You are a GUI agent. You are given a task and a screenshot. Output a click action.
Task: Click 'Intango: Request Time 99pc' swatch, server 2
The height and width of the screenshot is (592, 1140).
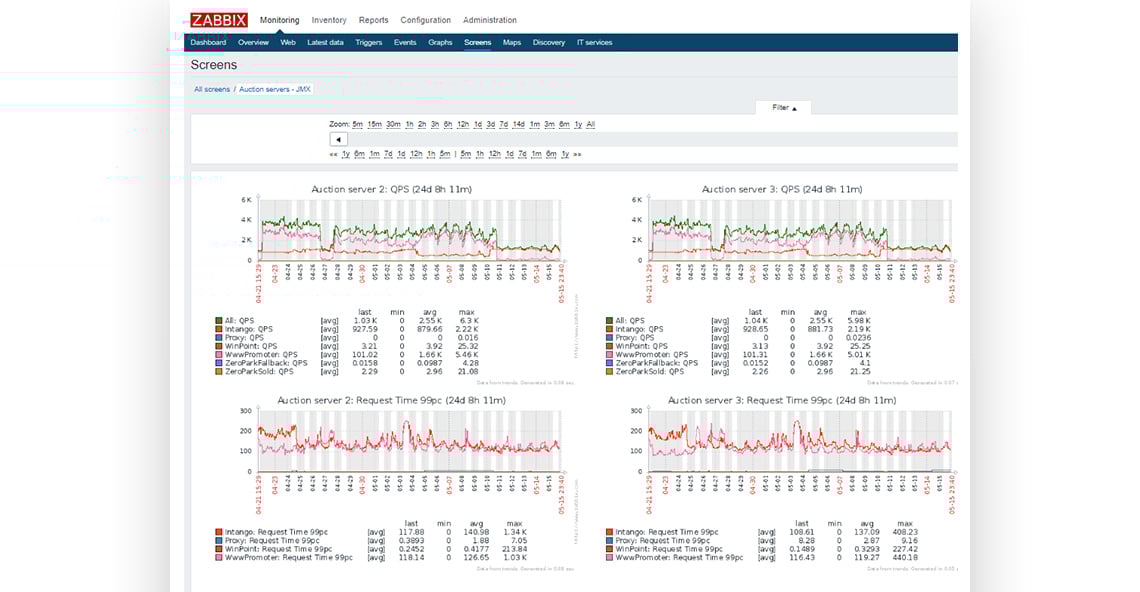(218, 532)
